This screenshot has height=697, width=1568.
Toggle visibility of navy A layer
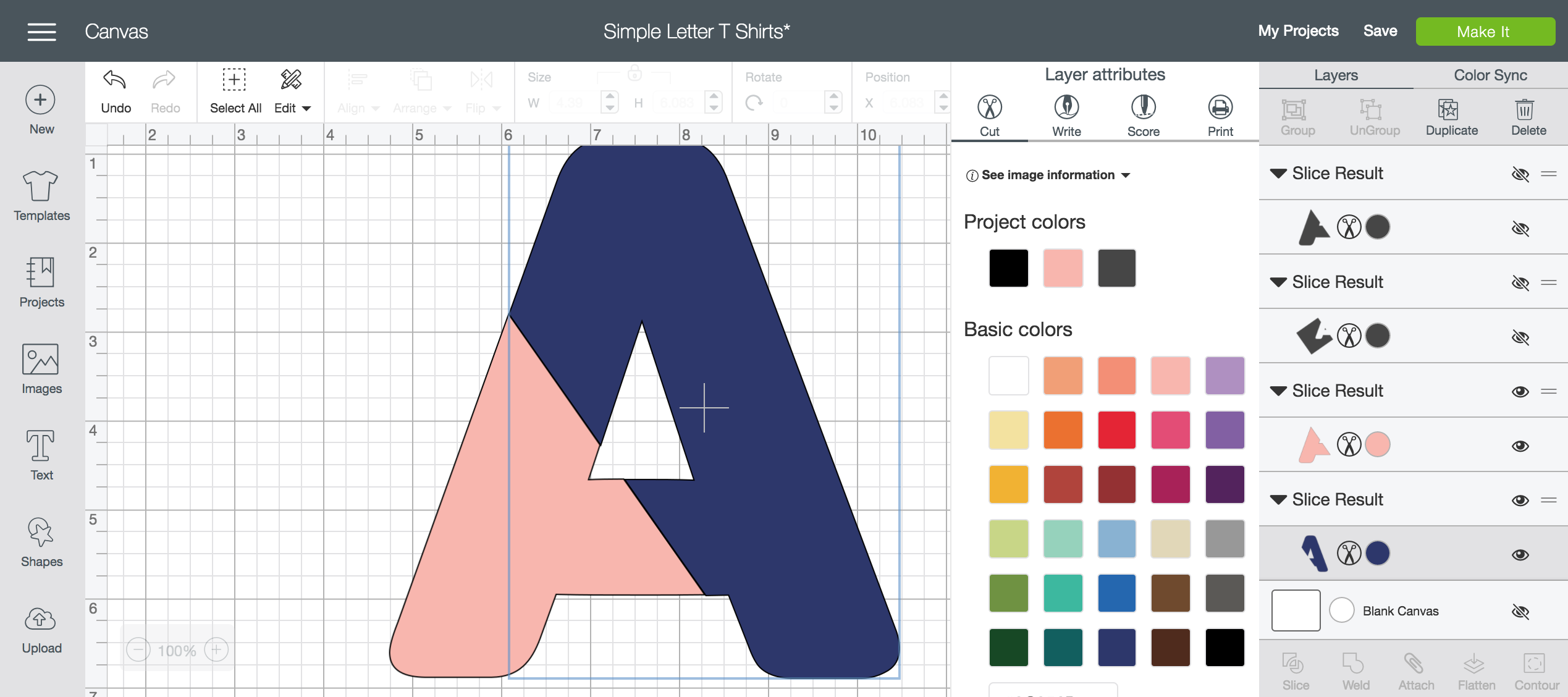pyautogui.click(x=1520, y=554)
